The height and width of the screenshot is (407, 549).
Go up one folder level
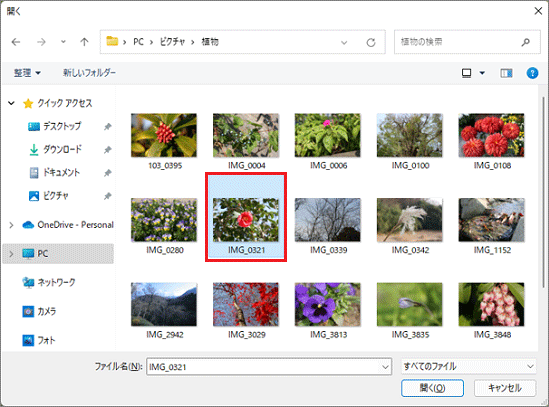(84, 42)
